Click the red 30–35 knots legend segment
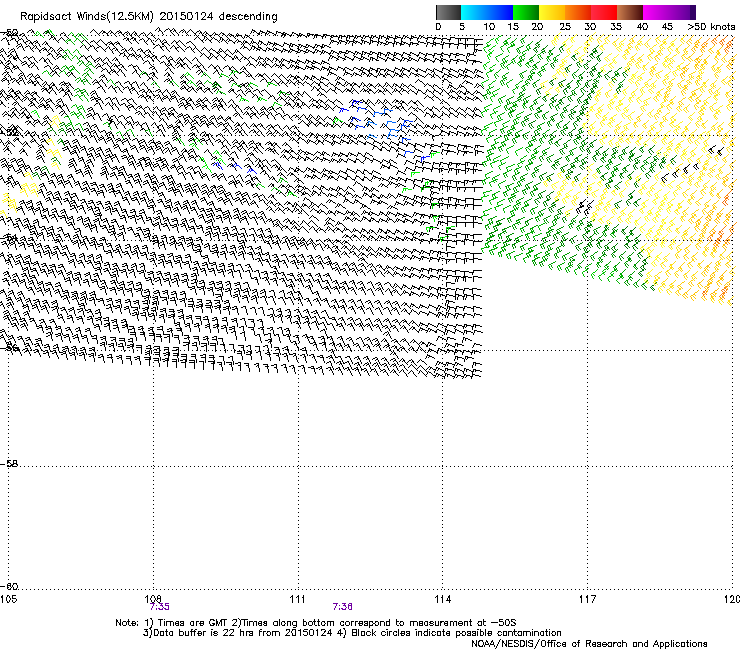 (x=604, y=12)
